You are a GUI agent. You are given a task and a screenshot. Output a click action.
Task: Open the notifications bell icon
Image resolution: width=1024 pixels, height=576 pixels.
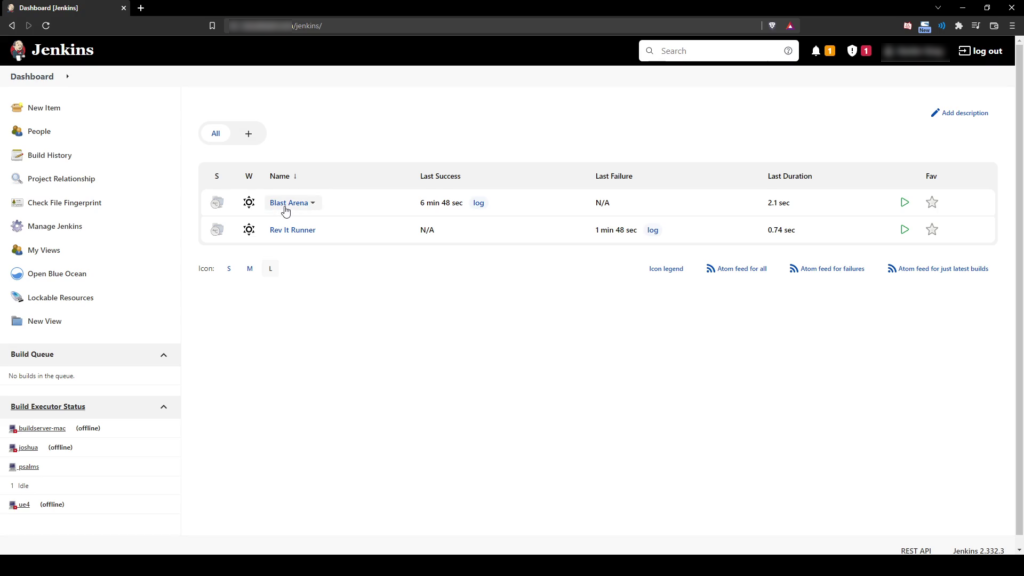[816, 51]
